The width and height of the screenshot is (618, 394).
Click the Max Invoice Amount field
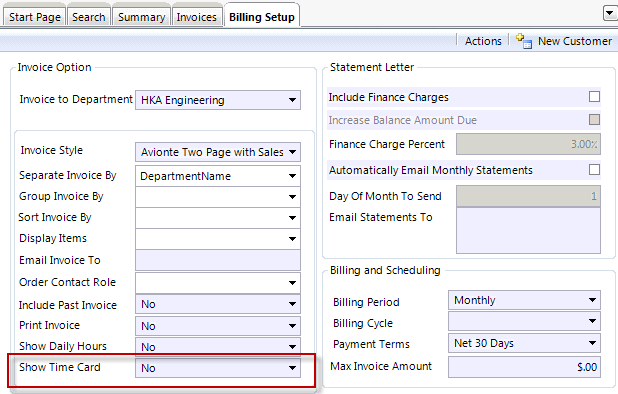pyautogui.click(x=524, y=367)
